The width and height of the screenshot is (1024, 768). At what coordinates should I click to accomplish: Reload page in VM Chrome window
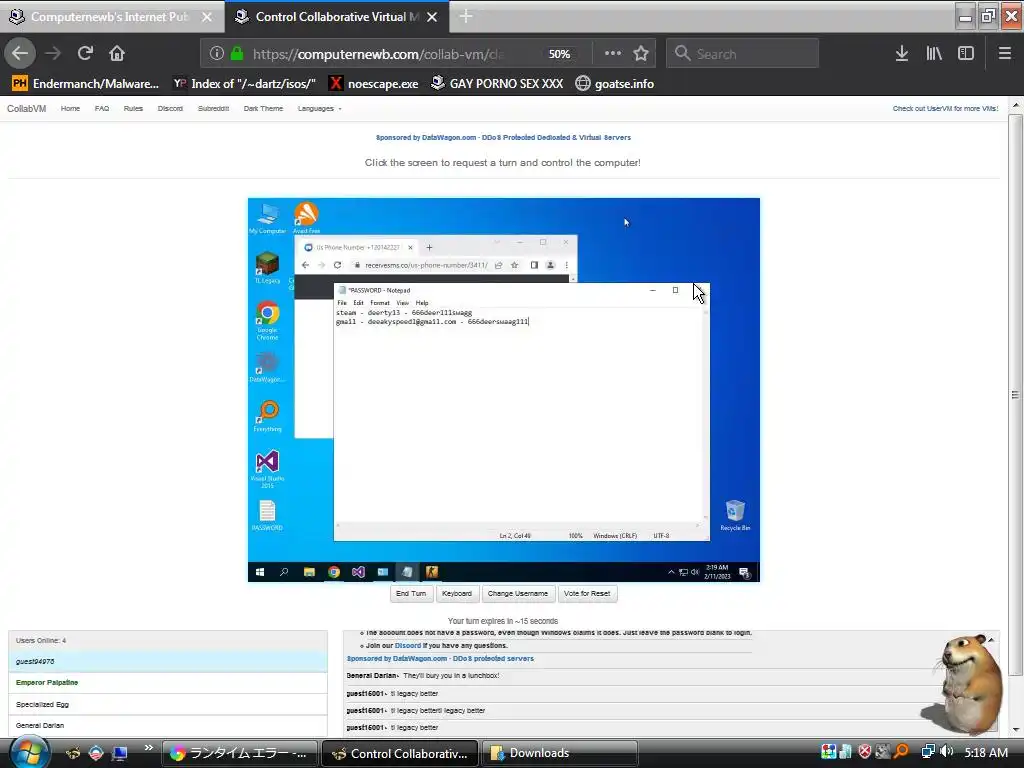(337, 265)
